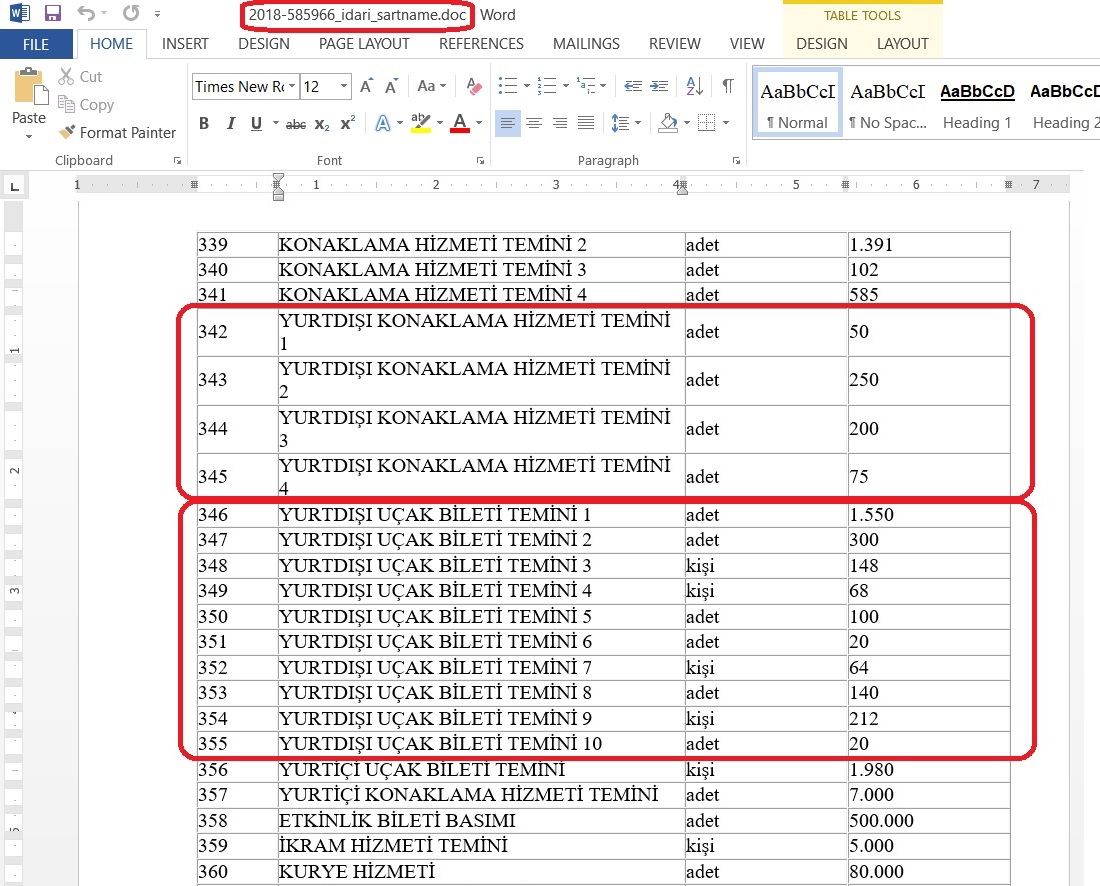Screen dimensions: 1100x886
Task: Open the Table Tools LAYOUT tab
Action: point(903,44)
